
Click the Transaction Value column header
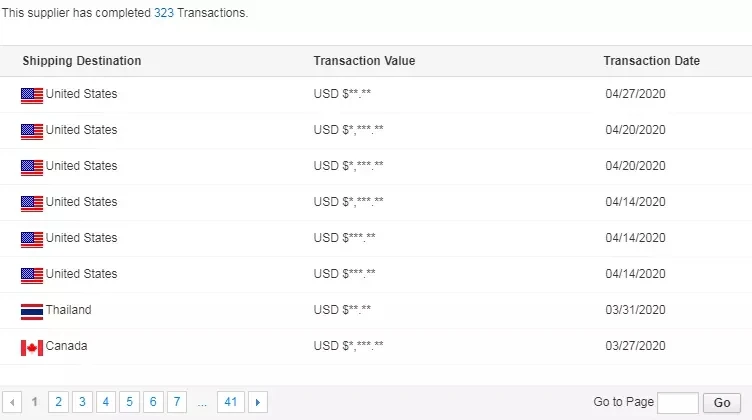tap(364, 61)
